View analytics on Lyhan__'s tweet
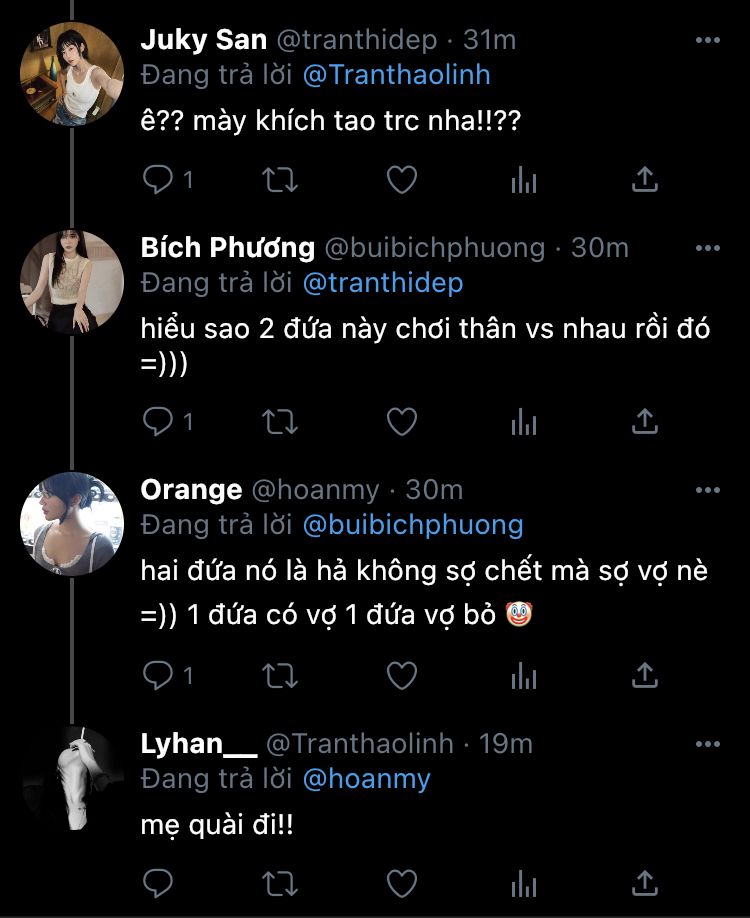The image size is (750, 918). coord(523,883)
